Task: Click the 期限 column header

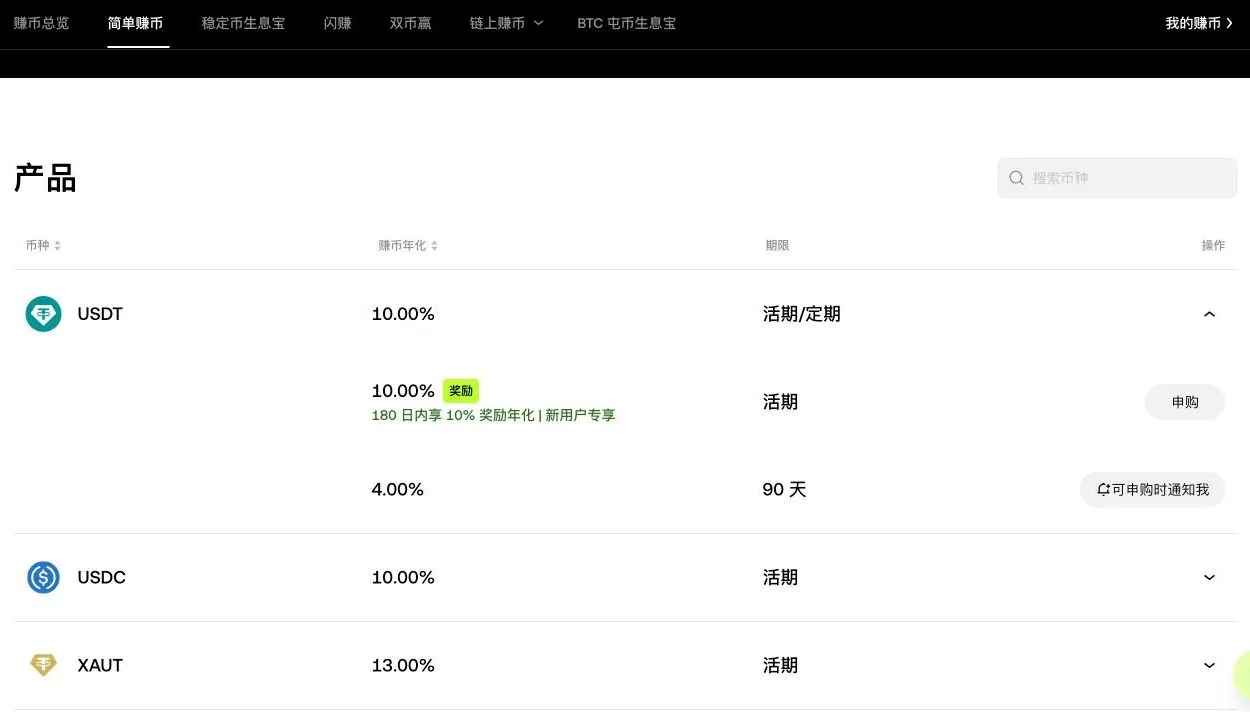Action: (777, 246)
